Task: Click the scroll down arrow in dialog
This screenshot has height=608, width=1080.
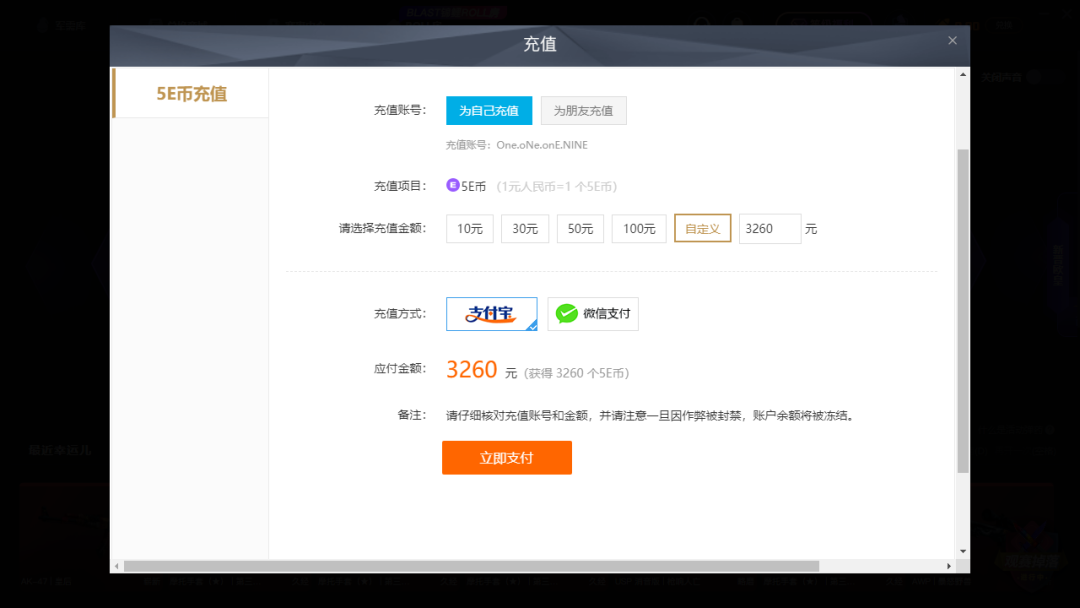Action: [963, 552]
